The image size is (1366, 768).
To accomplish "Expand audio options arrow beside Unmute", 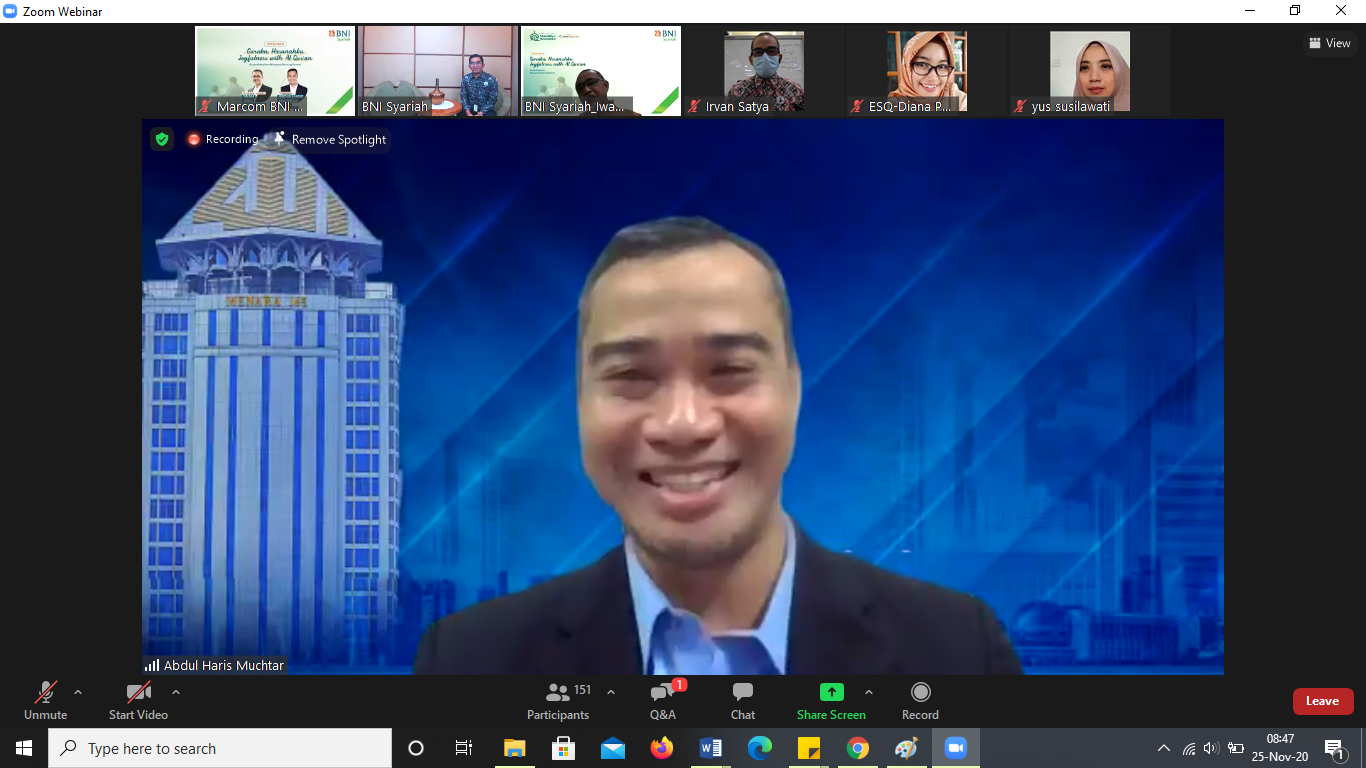I will 78,692.
